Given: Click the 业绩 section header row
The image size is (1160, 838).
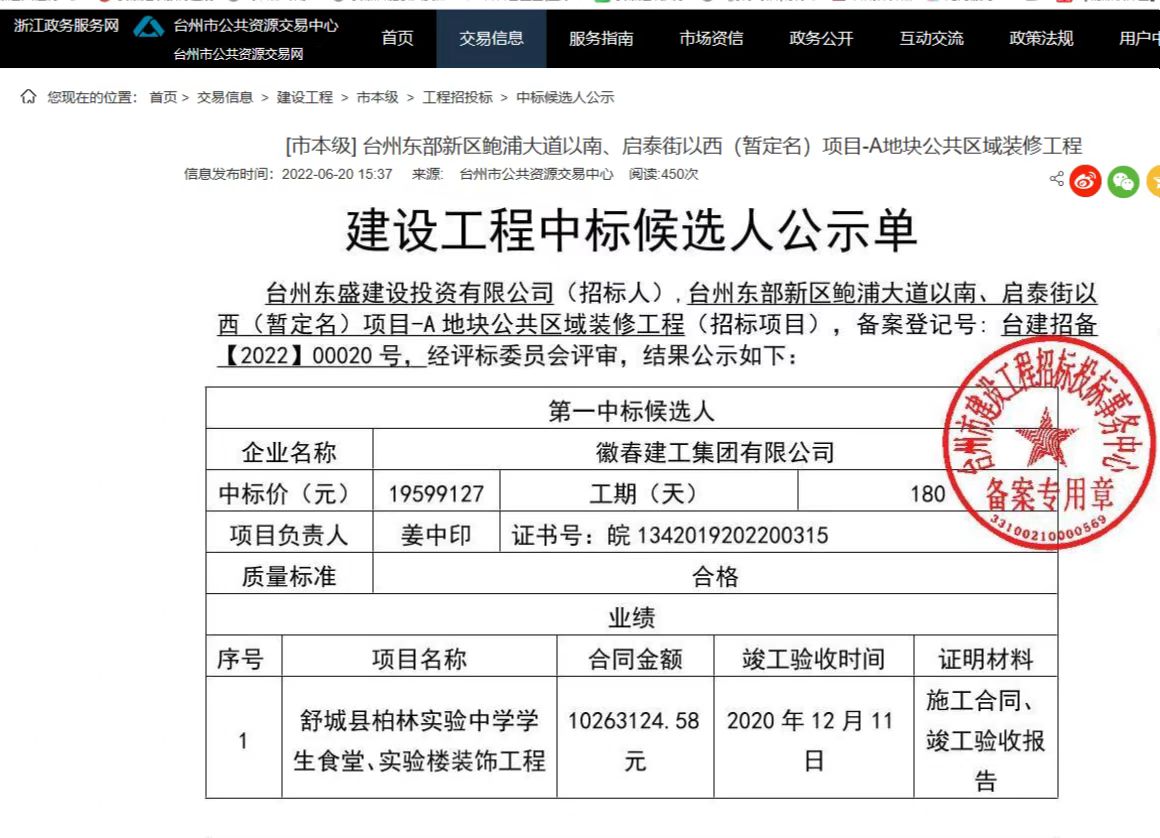Looking at the screenshot, I should [631, 617].
